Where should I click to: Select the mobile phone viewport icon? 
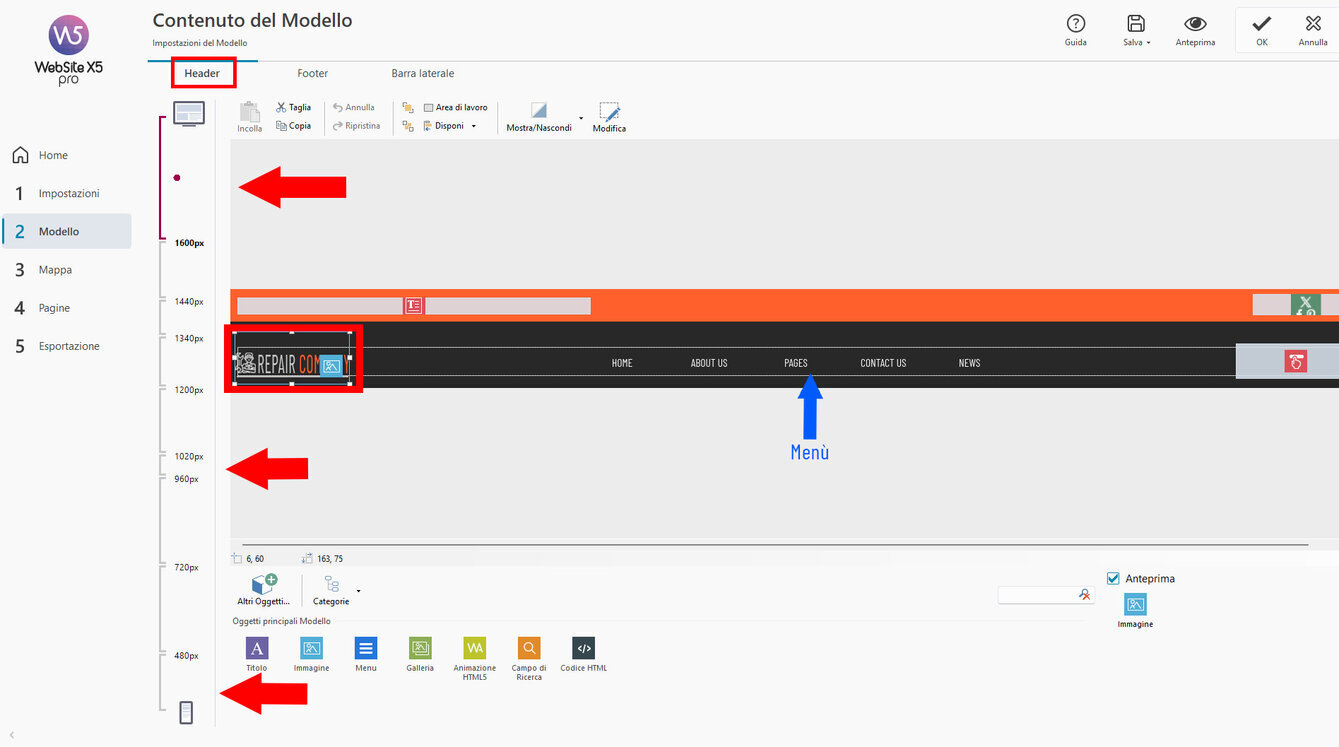pos(185,712)
